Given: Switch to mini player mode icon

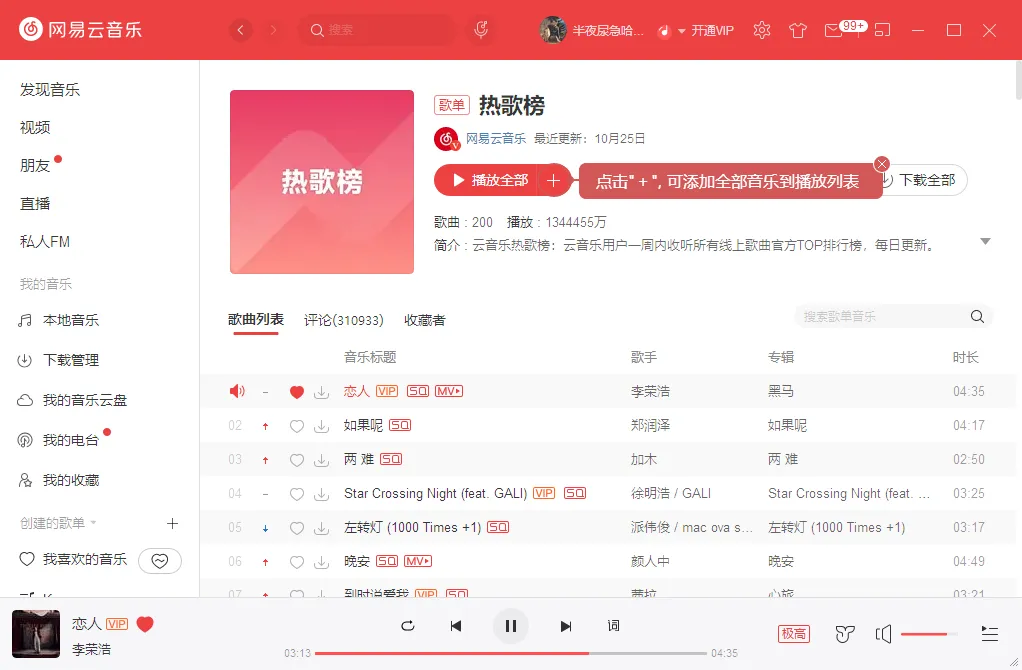Looking at the screenshot, I should tap(882, 30).
